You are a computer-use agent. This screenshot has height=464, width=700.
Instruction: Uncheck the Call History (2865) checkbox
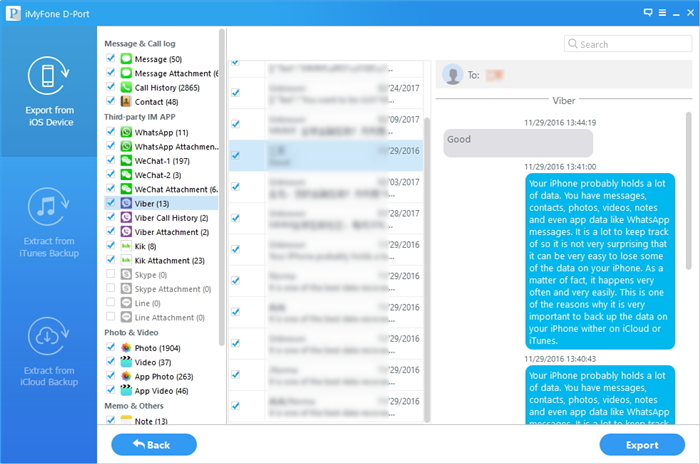pos(111,87)
